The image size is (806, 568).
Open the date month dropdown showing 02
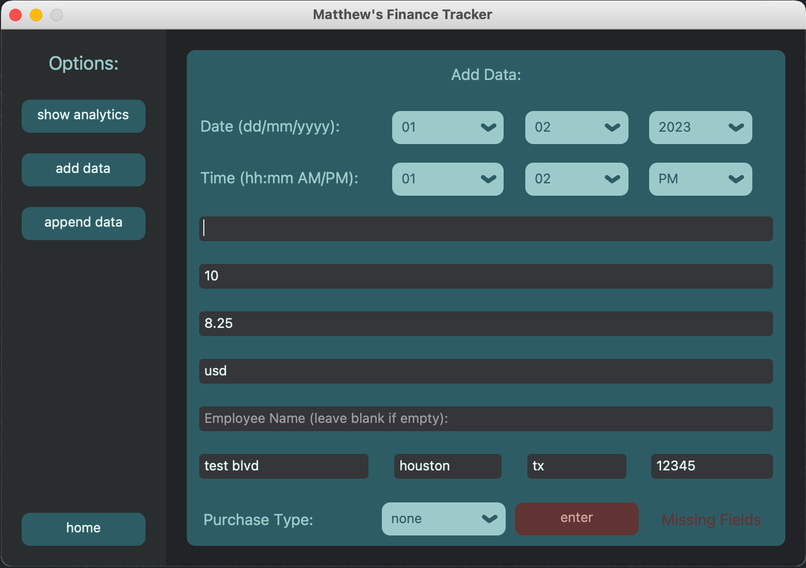pos(577,127)
